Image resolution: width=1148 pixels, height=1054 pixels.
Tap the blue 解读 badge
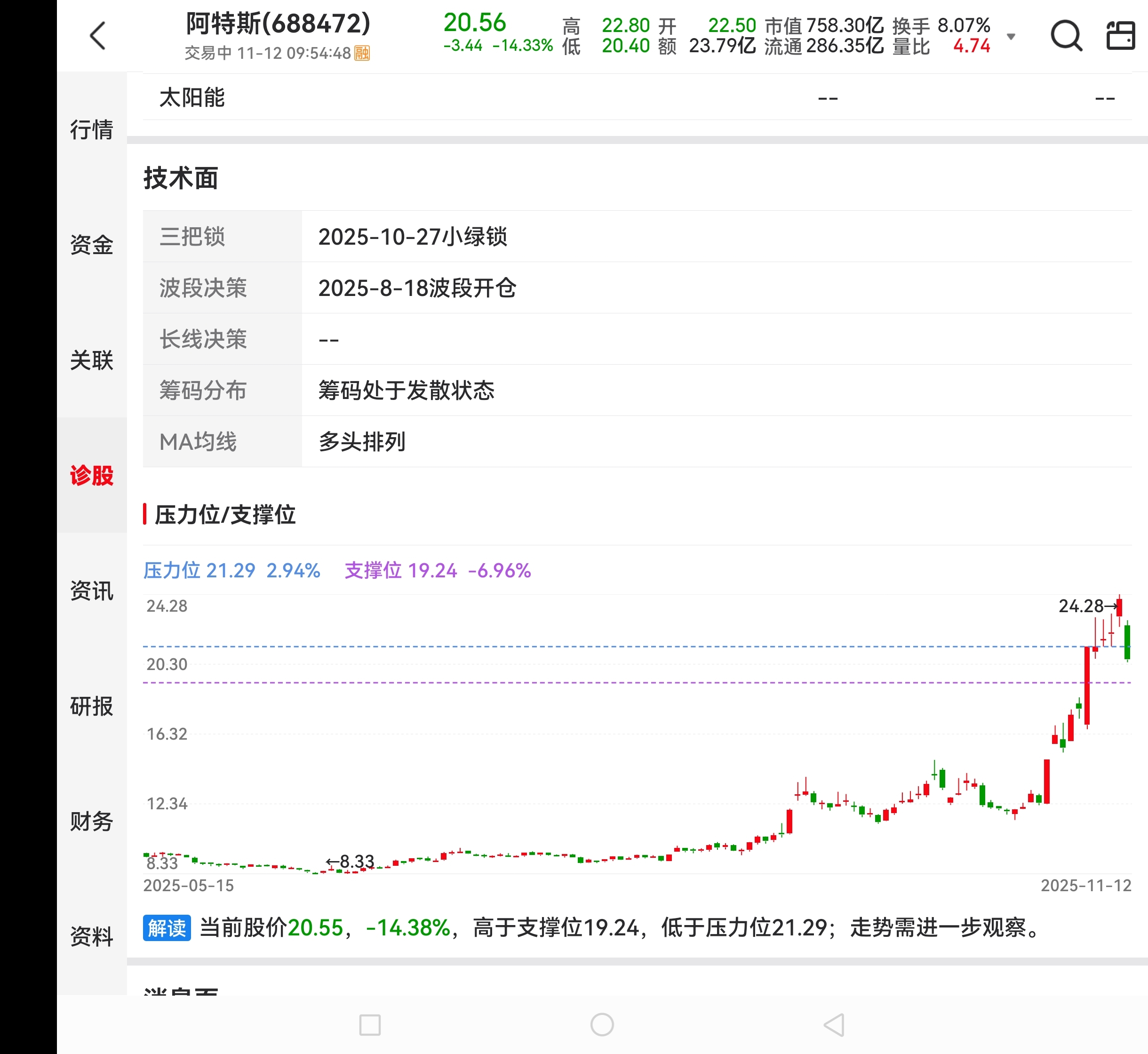[167, 928]
